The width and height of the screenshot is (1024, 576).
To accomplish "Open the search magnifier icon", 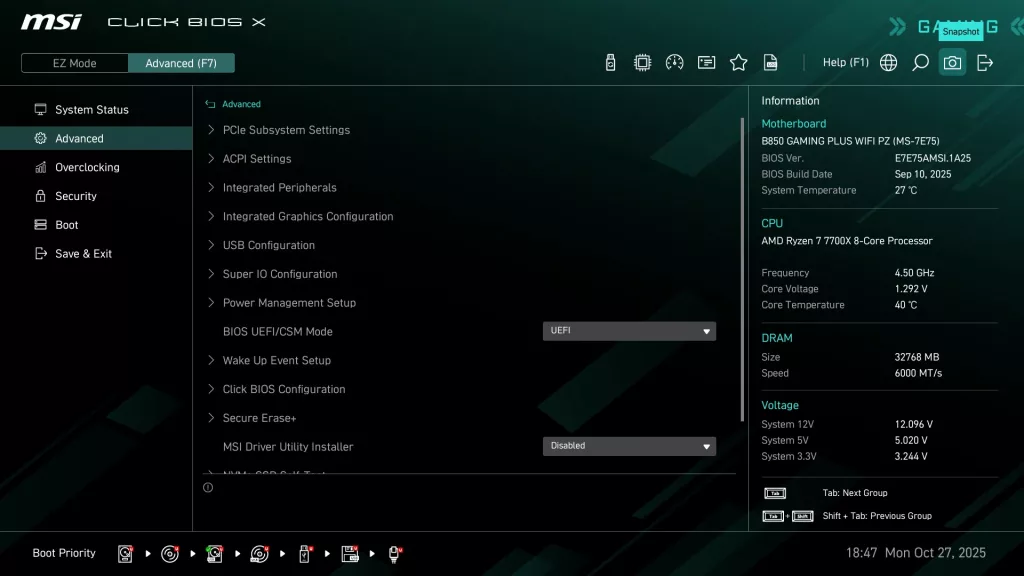I will (x=920, y=62).
